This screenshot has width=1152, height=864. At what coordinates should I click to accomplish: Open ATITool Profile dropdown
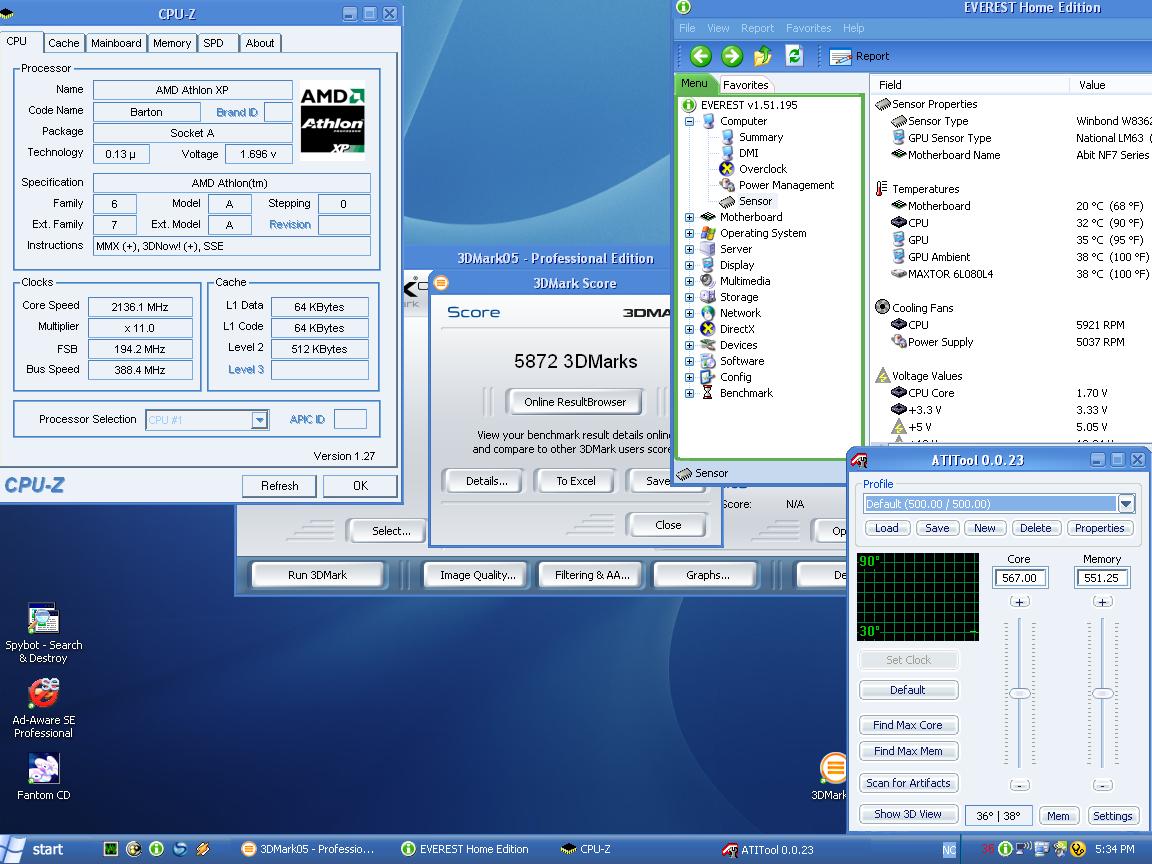[1126, 504]
